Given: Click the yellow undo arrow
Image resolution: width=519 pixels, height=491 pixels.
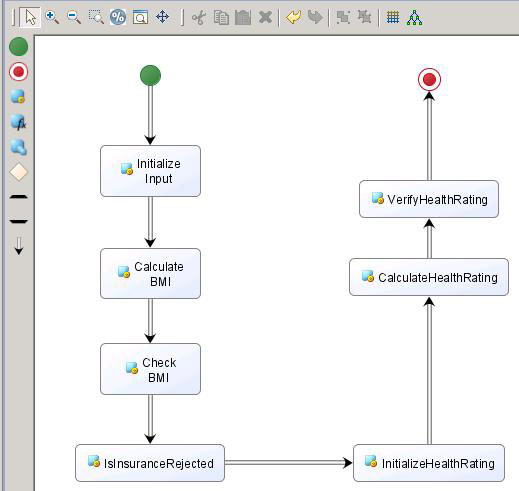Looking at the screenshot, I should (x=294, y=17).
